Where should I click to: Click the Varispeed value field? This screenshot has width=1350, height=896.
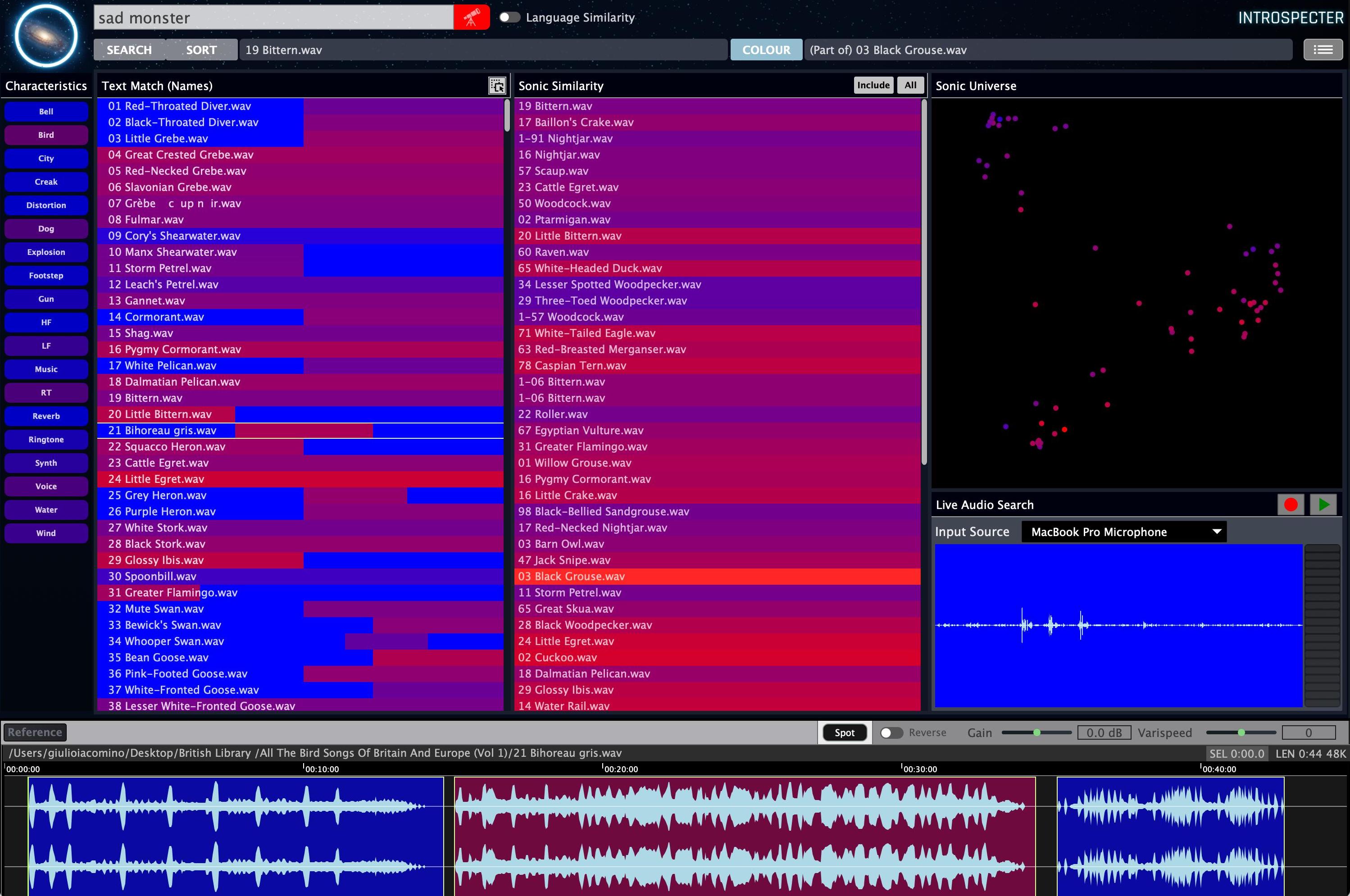[x=1308, y=732]
